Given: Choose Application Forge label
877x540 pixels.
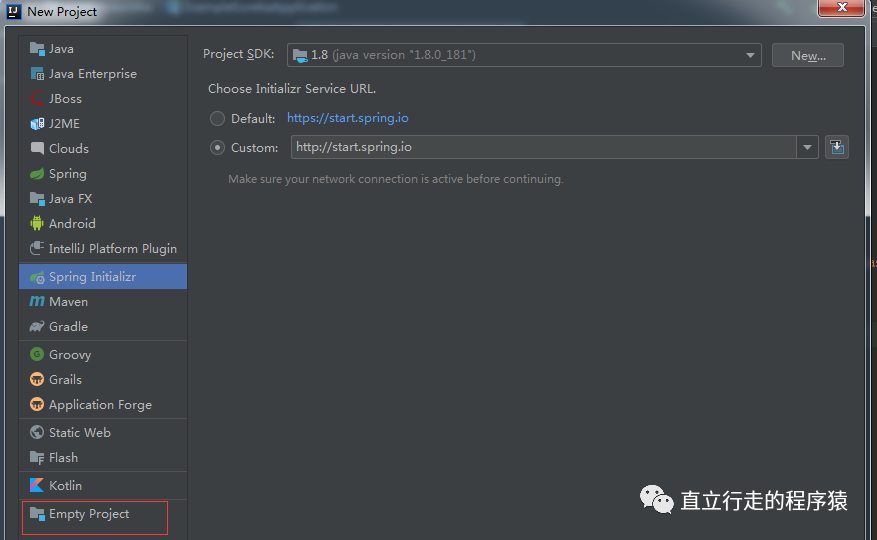Looking at the screenshot, I should coord(100,405).
